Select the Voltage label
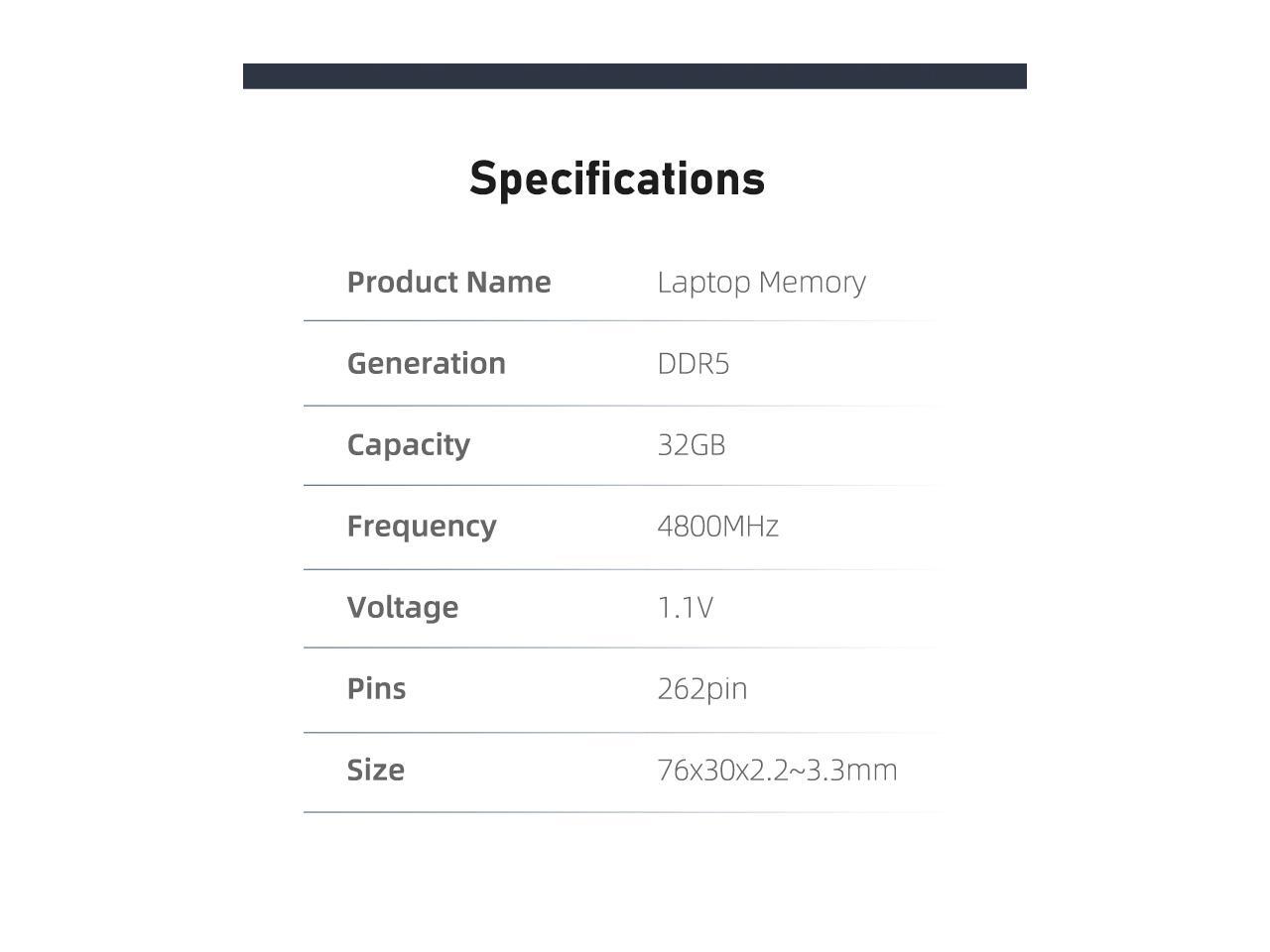 coord(402,608)
